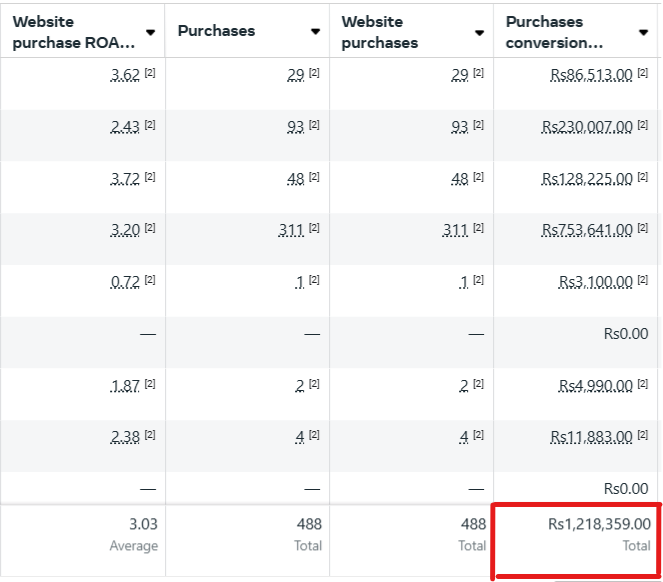Select the Rs230,007.00 conversion value
Image resolution: width=663 pixels, height=582 pixels.
(587, 126)
